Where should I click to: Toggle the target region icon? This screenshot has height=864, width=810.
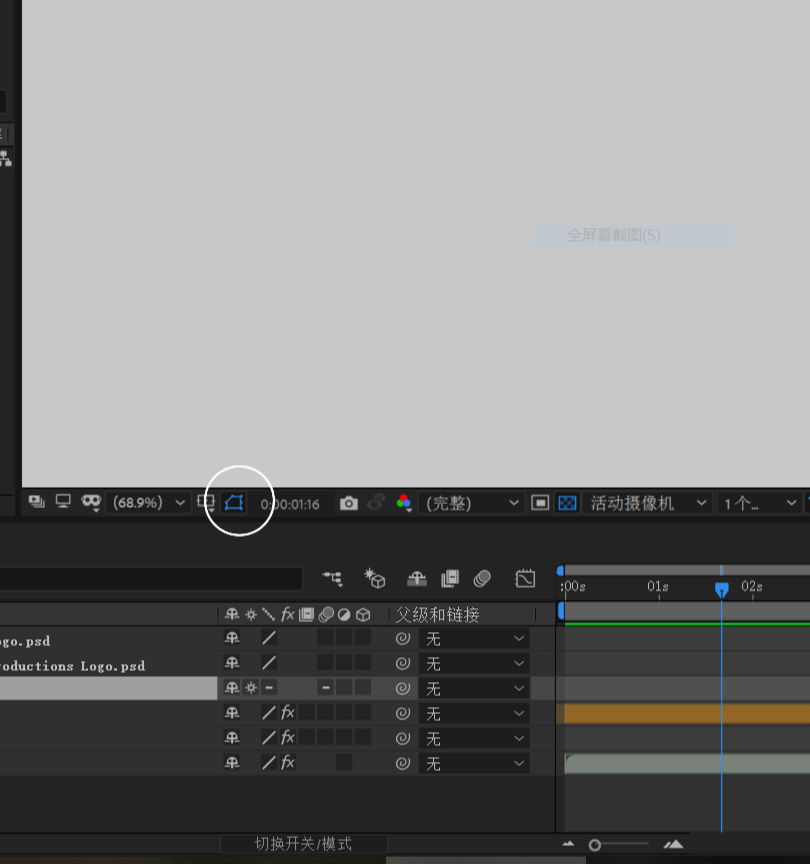tap(539, 503)
